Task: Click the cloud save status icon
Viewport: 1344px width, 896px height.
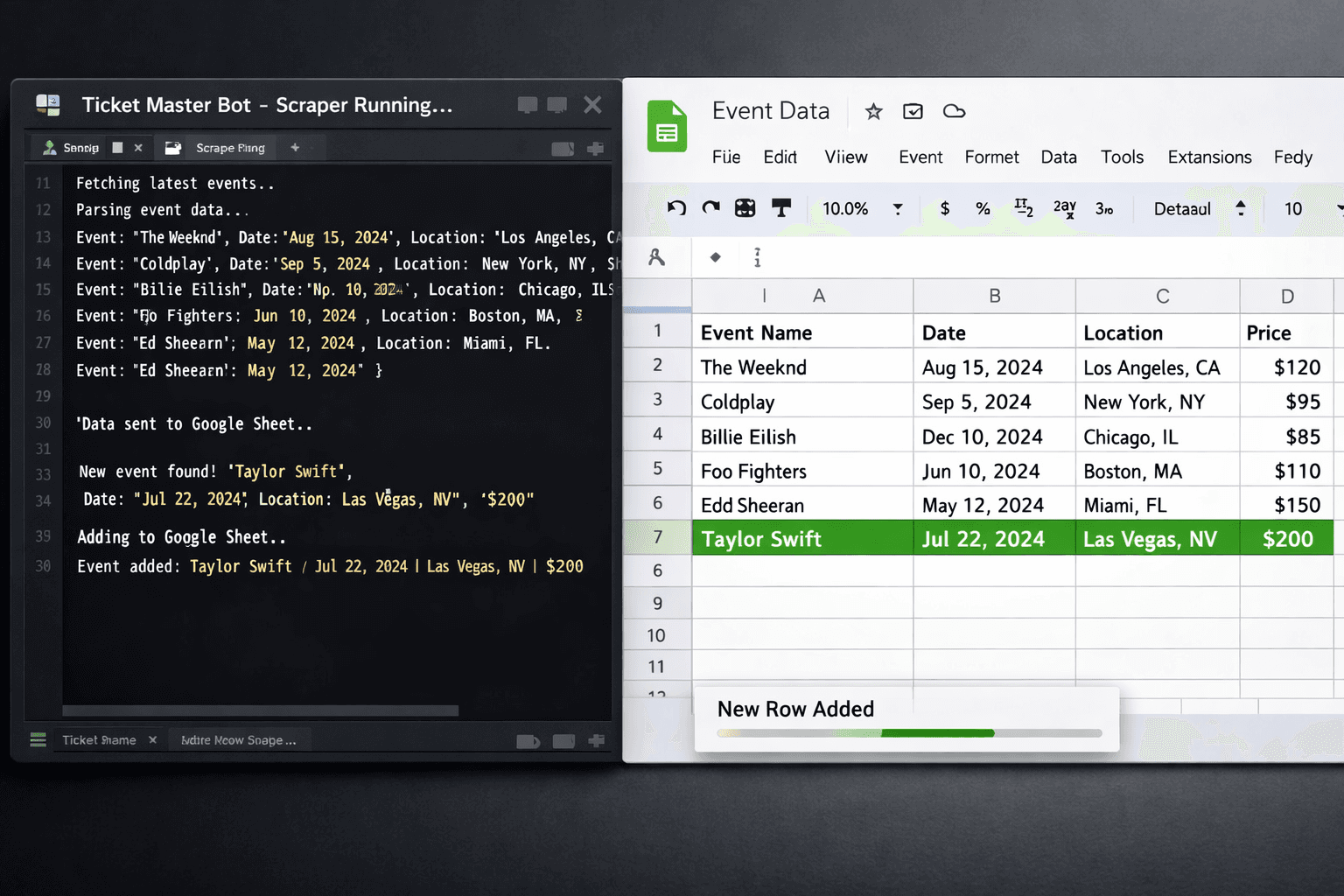Action: click(954, 111)
